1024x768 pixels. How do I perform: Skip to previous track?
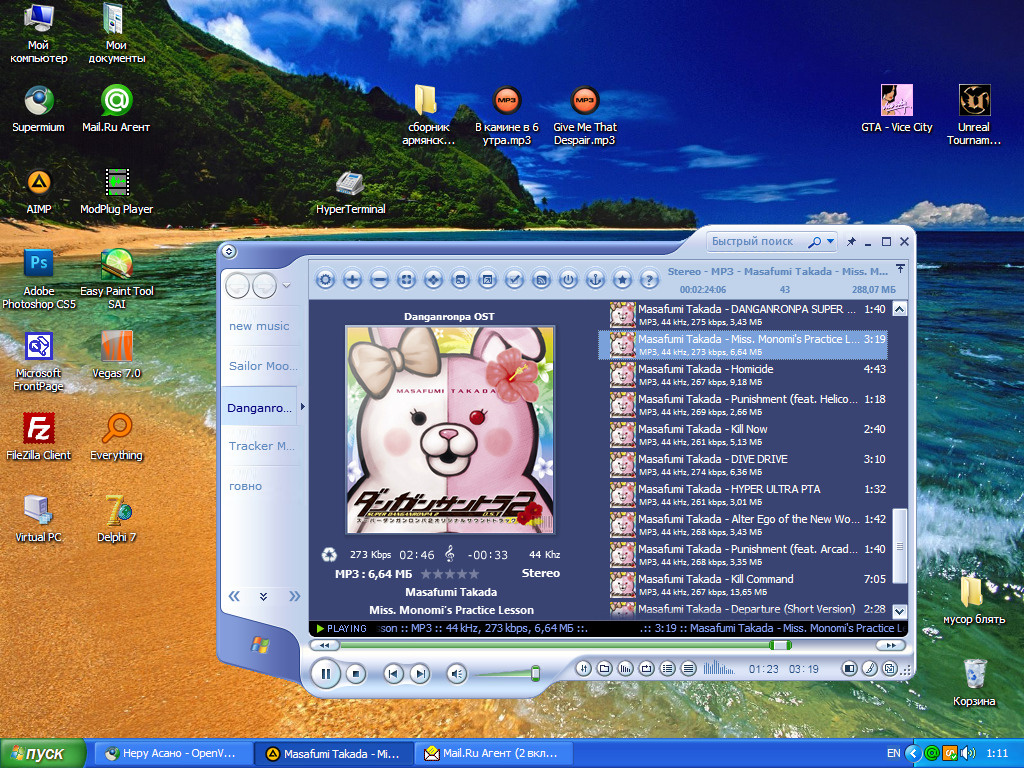click(x=393, y=673)
